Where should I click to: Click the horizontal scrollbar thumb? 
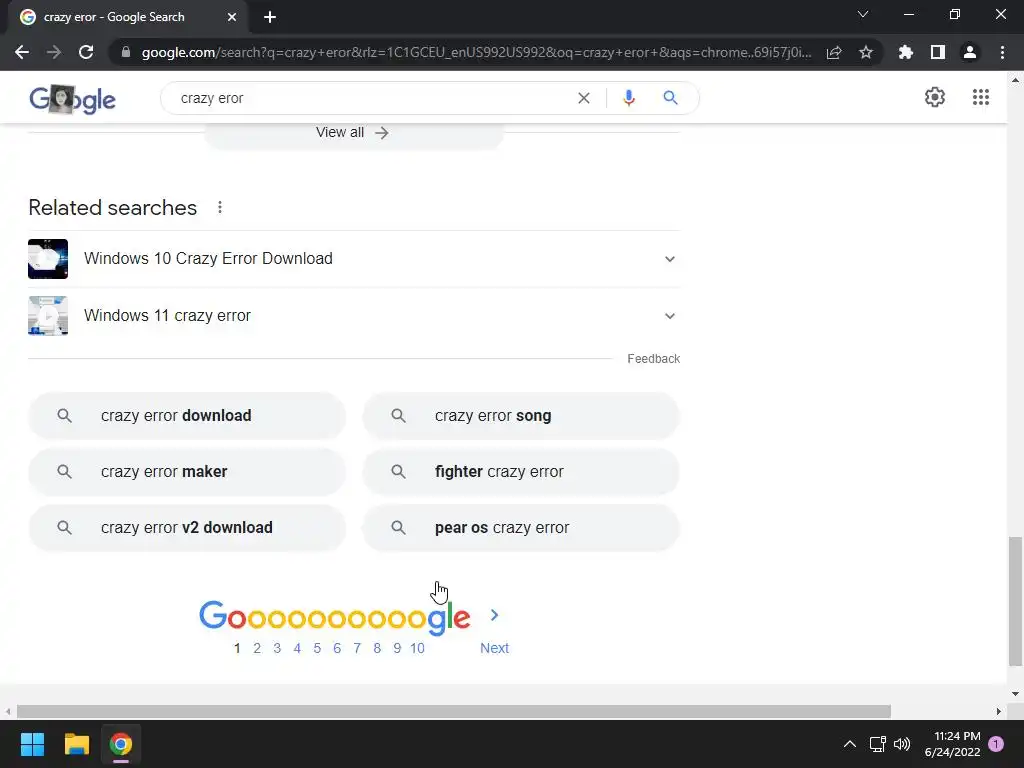(454, 711)
